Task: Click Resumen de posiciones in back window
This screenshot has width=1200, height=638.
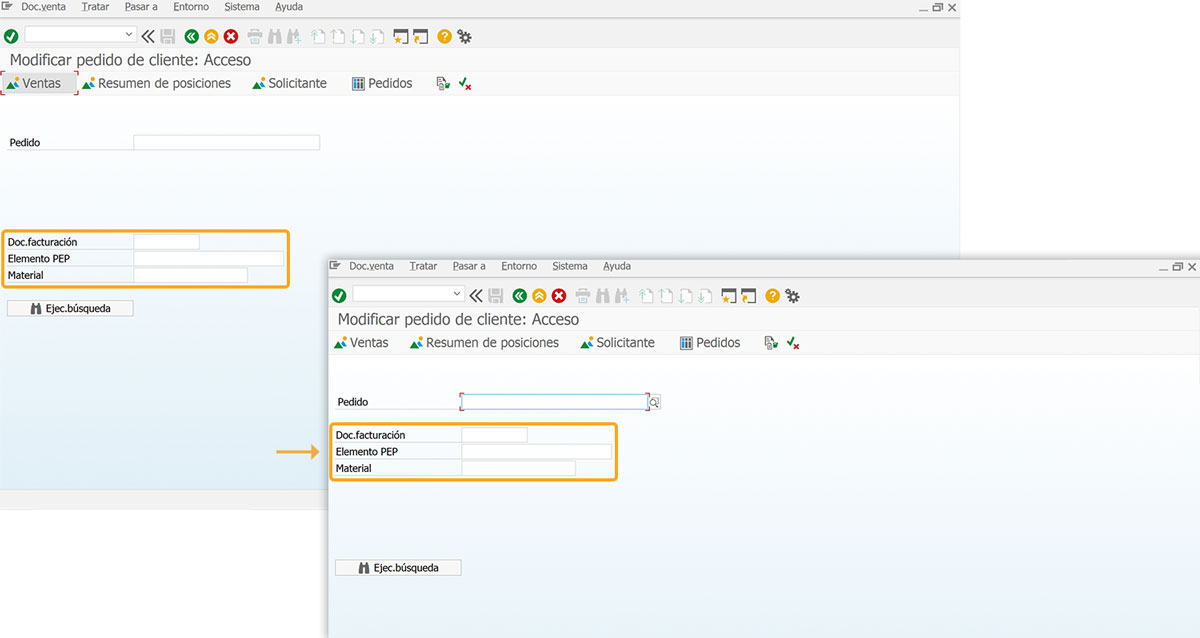Action: point(156,84)
